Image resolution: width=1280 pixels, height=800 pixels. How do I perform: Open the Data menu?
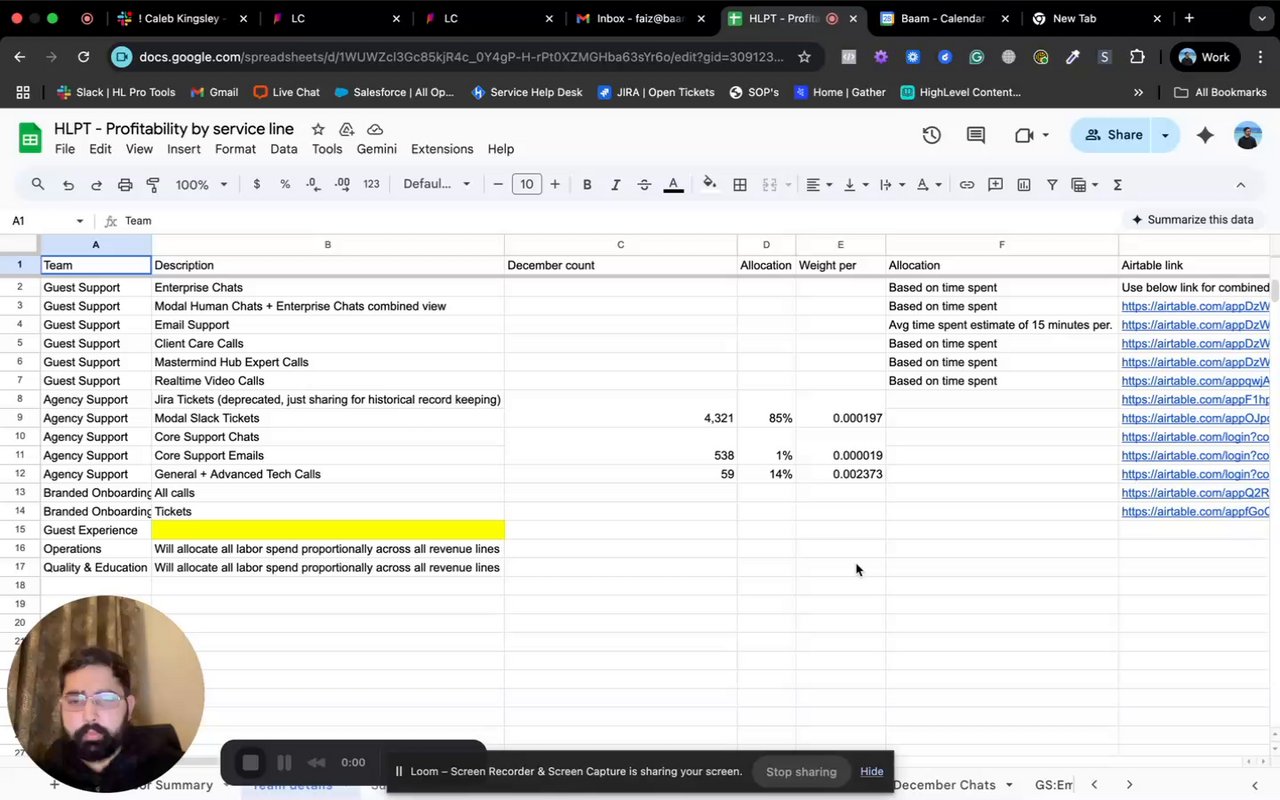284,149
